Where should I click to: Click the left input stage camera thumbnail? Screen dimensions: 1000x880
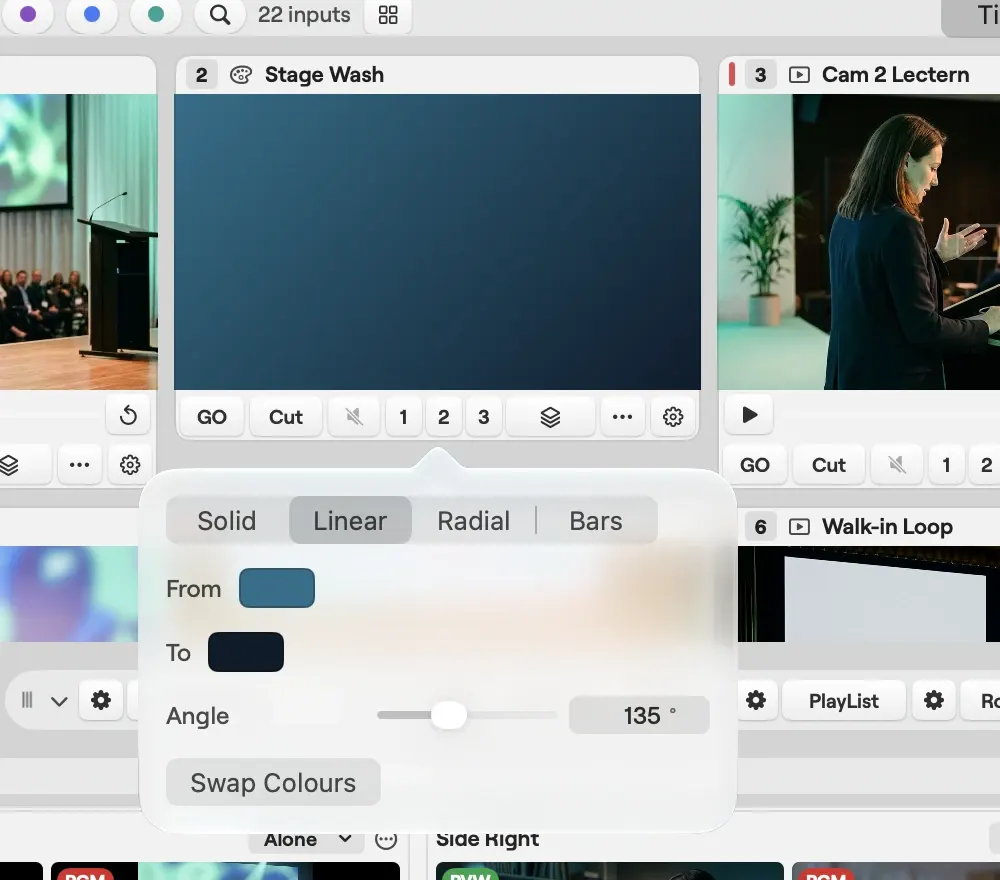click(78, 242)
